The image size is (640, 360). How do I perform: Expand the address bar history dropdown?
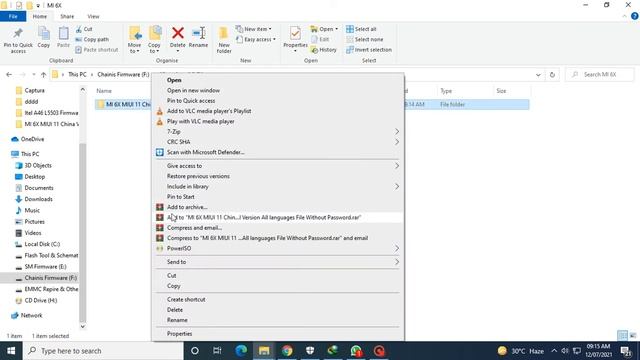(x=538, y=75)
